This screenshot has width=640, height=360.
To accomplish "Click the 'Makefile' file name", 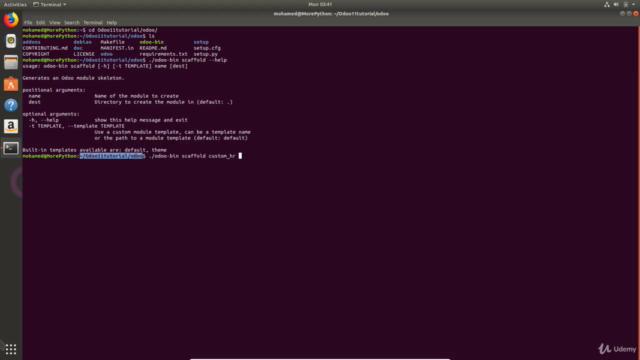I will point(113,42).
